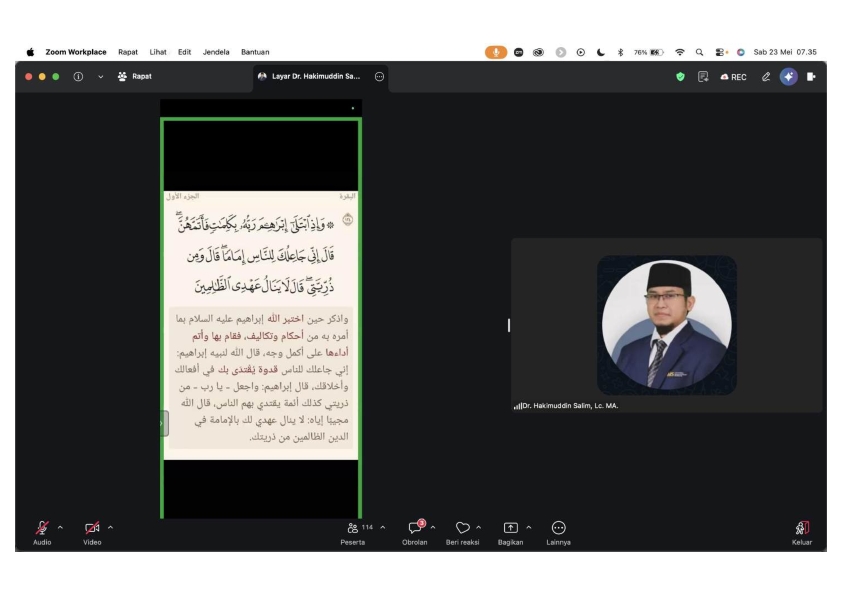Image resolution: width=842 pixels, height=595 pixels.
Task: Unmute the Audio microphone
Action: [42, 532]
